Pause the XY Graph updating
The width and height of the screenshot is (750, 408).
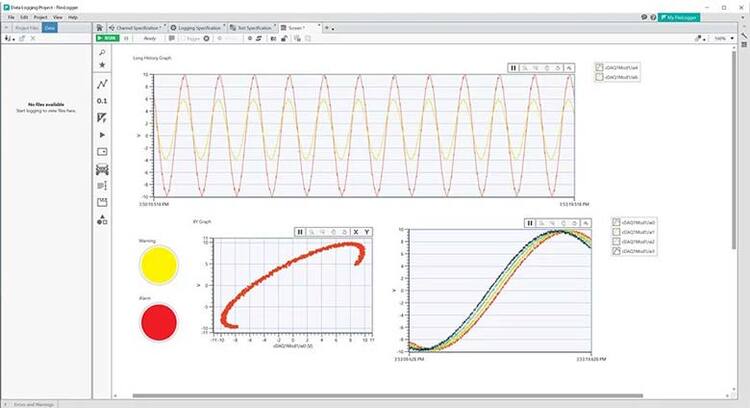pyautogui.click(x=300, y=231)
